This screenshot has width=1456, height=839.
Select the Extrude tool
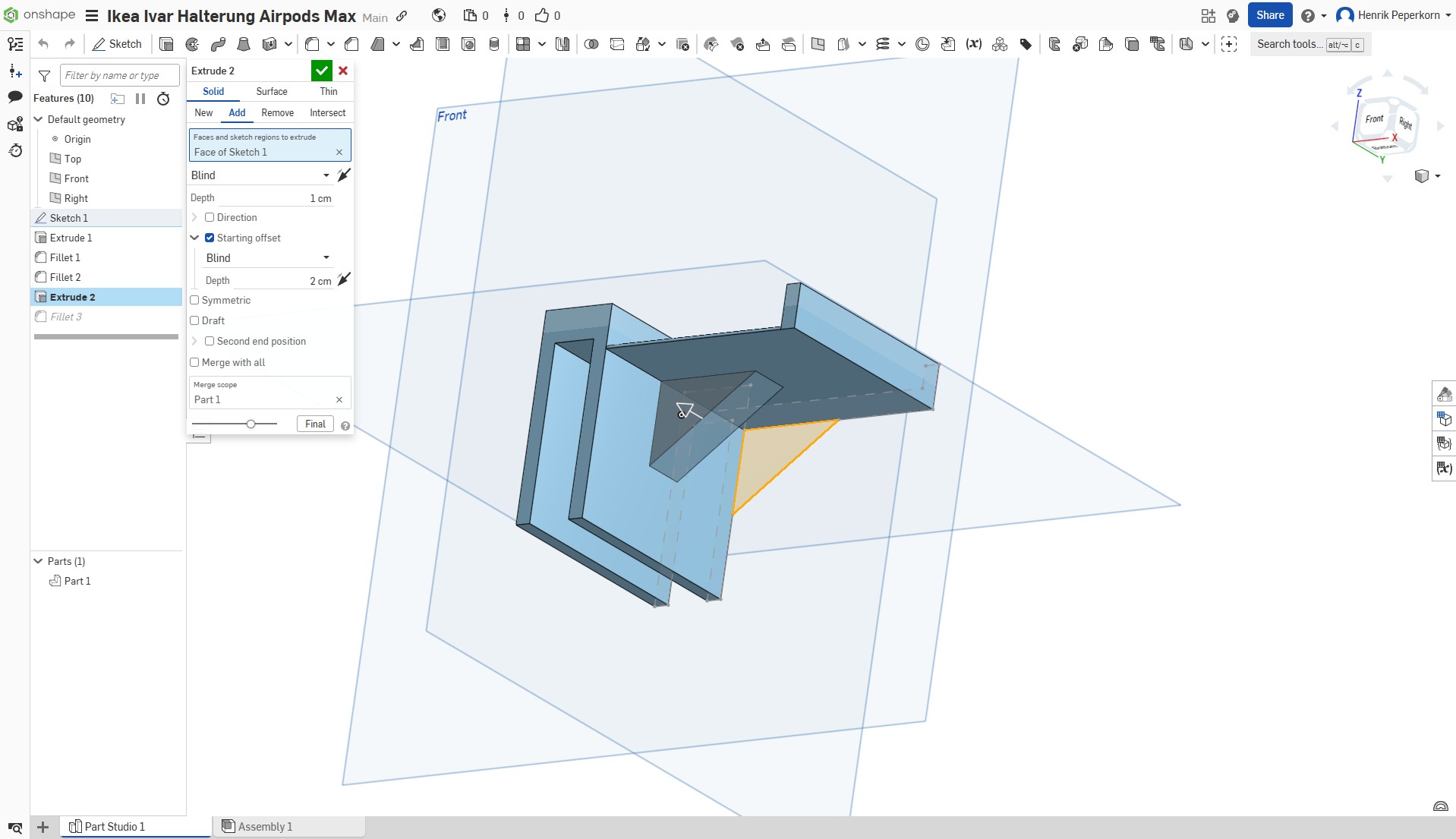coord(167,44)
